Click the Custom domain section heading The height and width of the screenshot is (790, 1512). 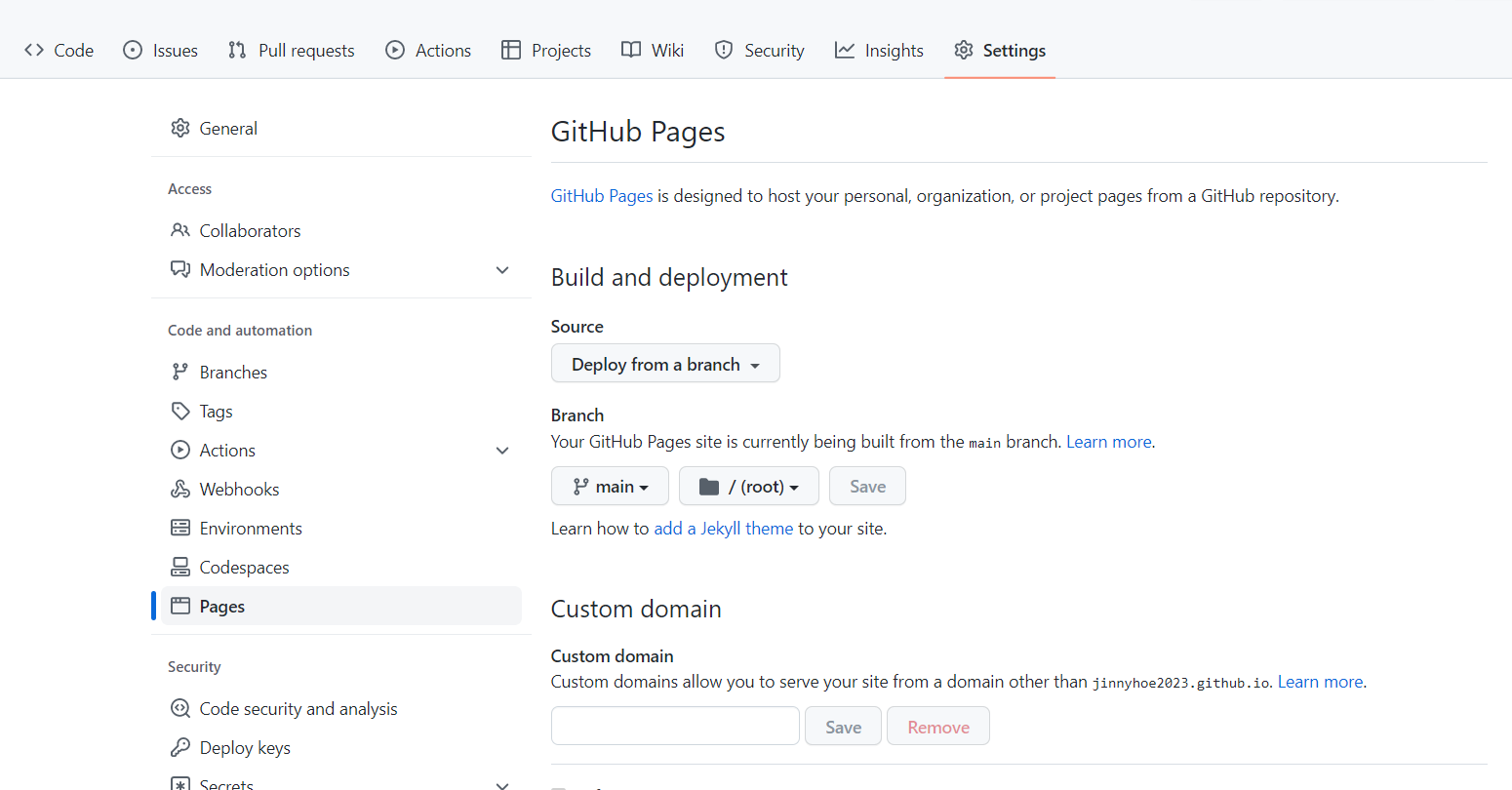tap(636, 609)
